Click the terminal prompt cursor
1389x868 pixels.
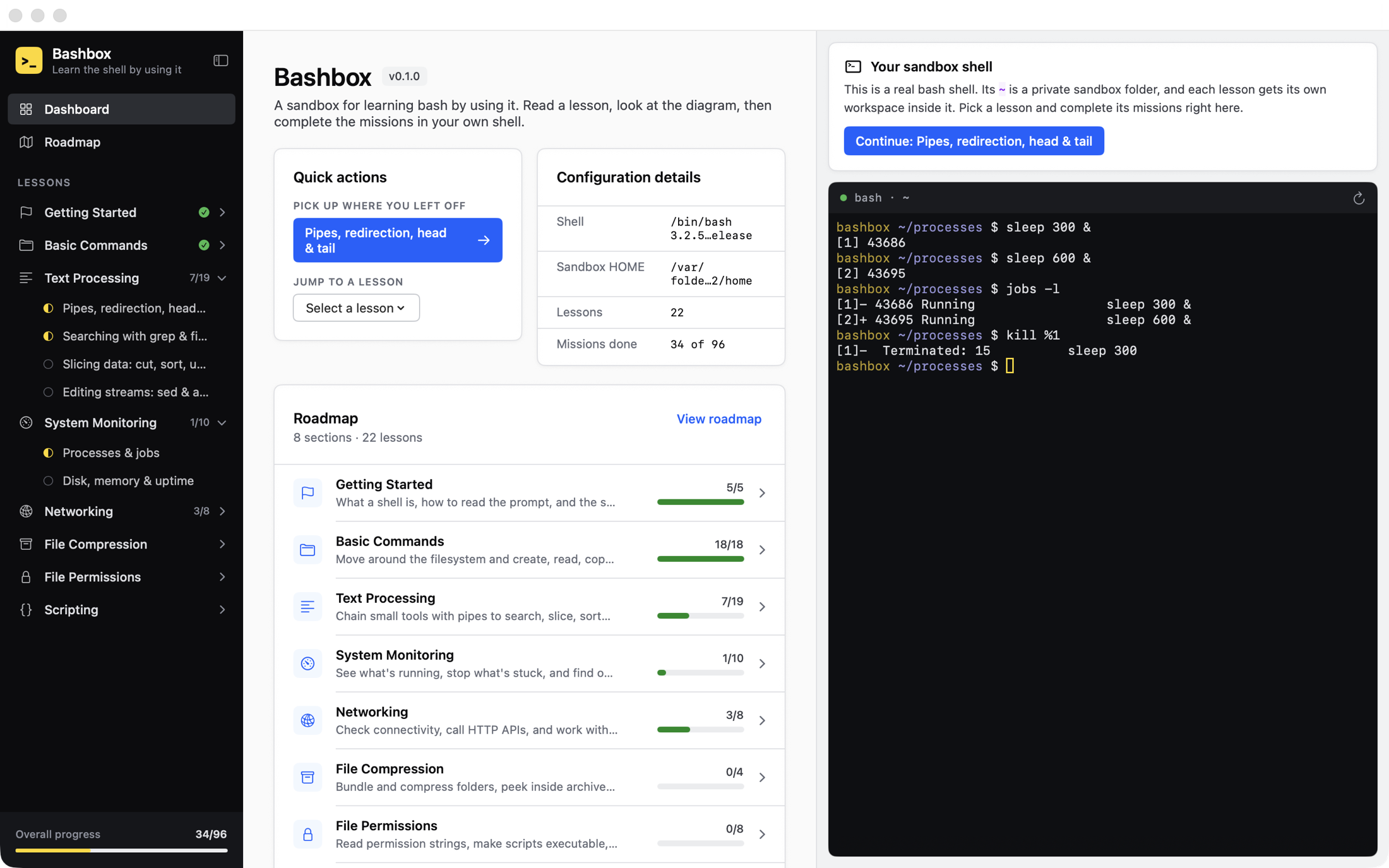click(x=1010, y=366)
